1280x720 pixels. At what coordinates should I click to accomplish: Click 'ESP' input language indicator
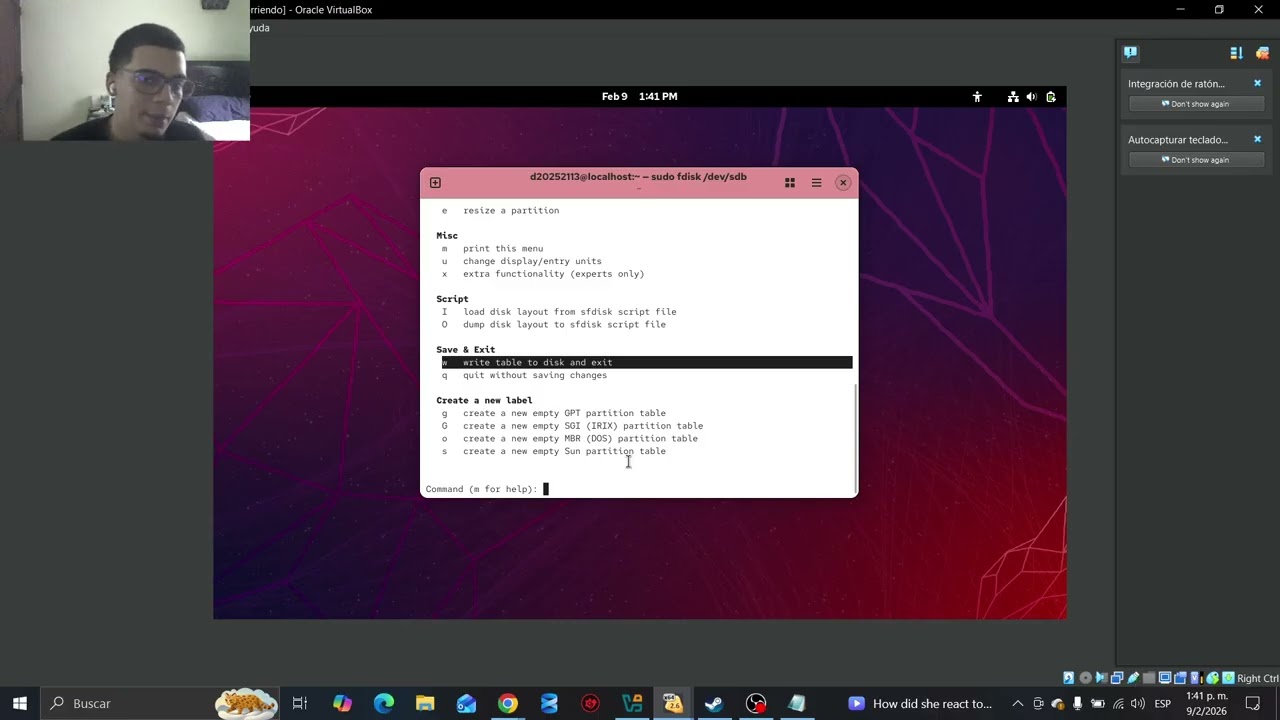pos(1163,703)
